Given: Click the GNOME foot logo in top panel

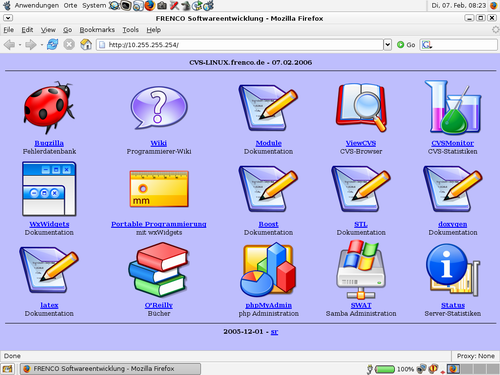Looking at the screenshot, I should tap(6, 5).
